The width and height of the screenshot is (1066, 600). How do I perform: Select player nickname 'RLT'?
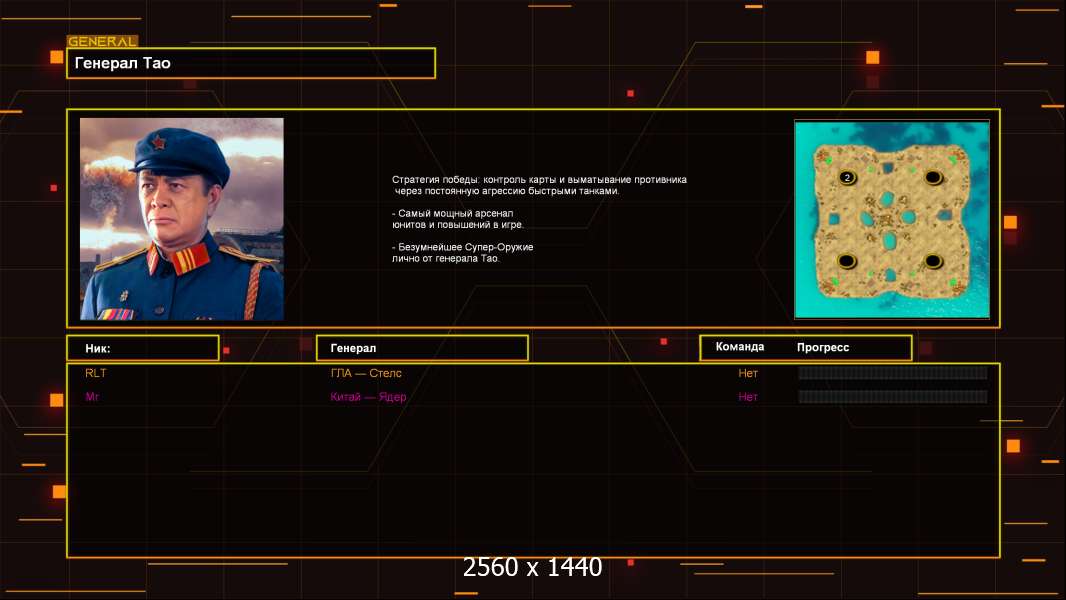click(x=96, y=373)
